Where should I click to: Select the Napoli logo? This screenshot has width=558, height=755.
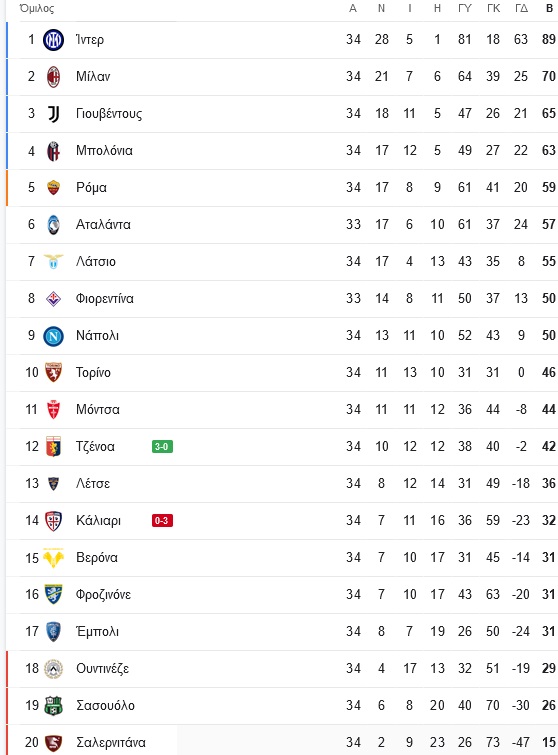click(x=53, y=336)
